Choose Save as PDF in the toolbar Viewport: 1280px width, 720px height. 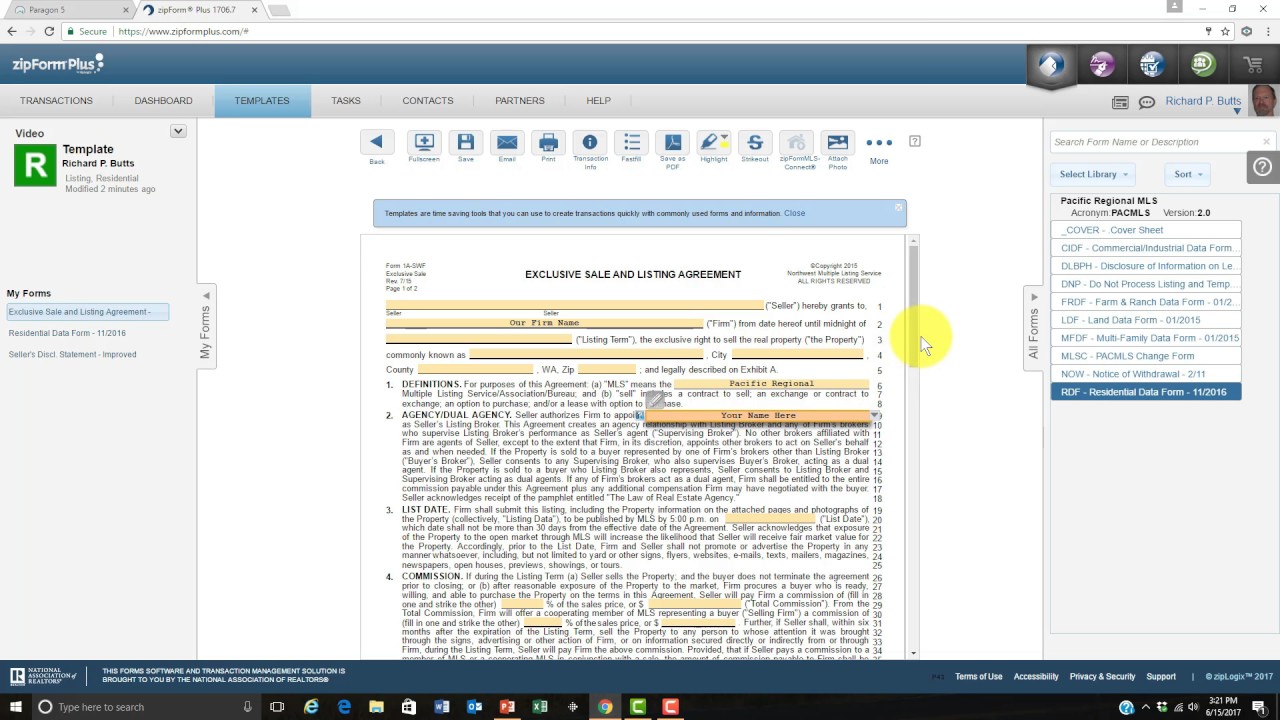coord(673,142)
